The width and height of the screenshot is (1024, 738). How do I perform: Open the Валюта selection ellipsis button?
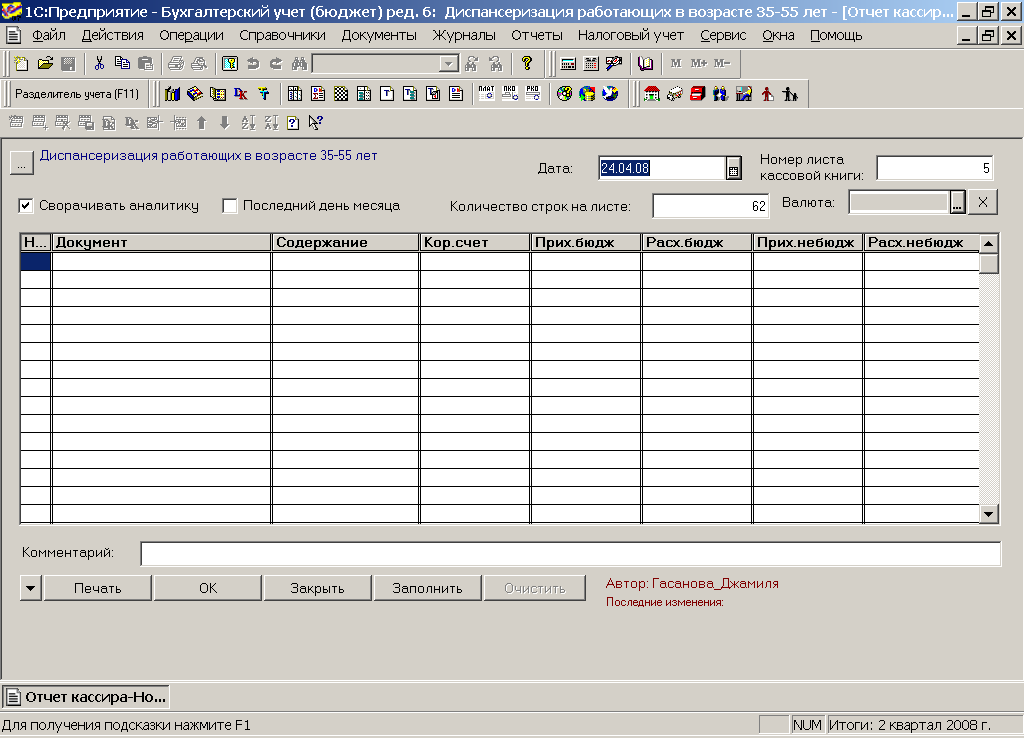pos(957,202)
